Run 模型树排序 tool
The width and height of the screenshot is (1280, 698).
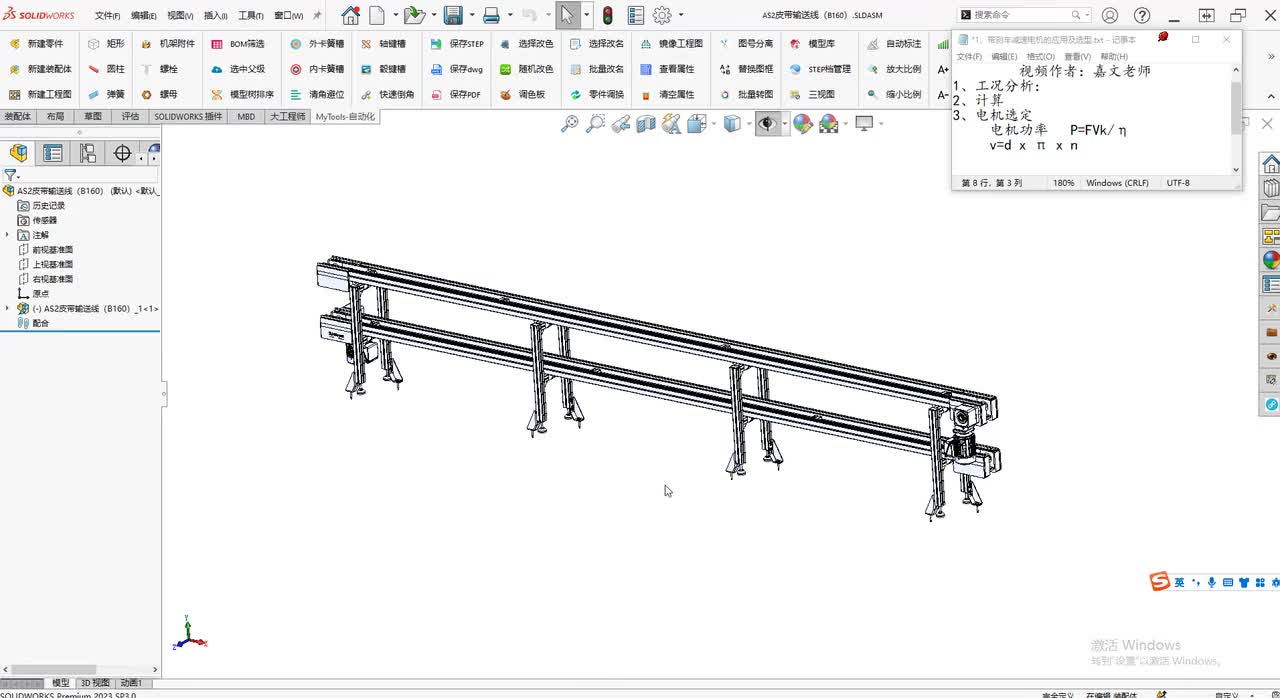tap(242, 94)
